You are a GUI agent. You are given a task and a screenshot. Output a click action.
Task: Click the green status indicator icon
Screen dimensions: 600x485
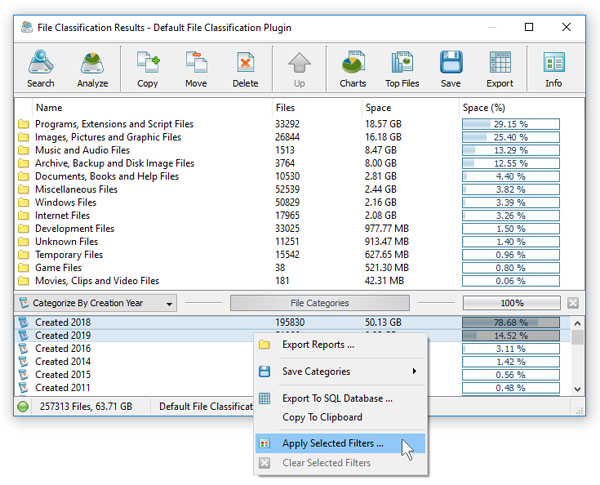[x=23, y=407]
